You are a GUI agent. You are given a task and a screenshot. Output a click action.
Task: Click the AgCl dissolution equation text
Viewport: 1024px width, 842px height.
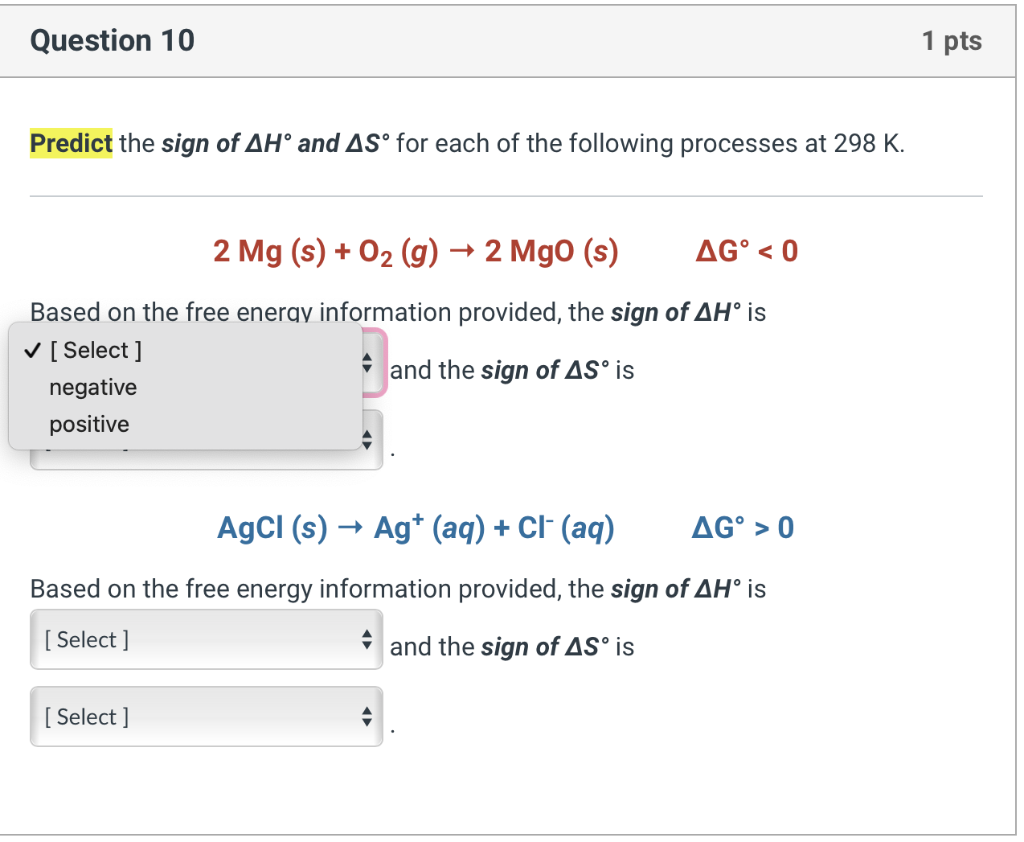point(416,527)
